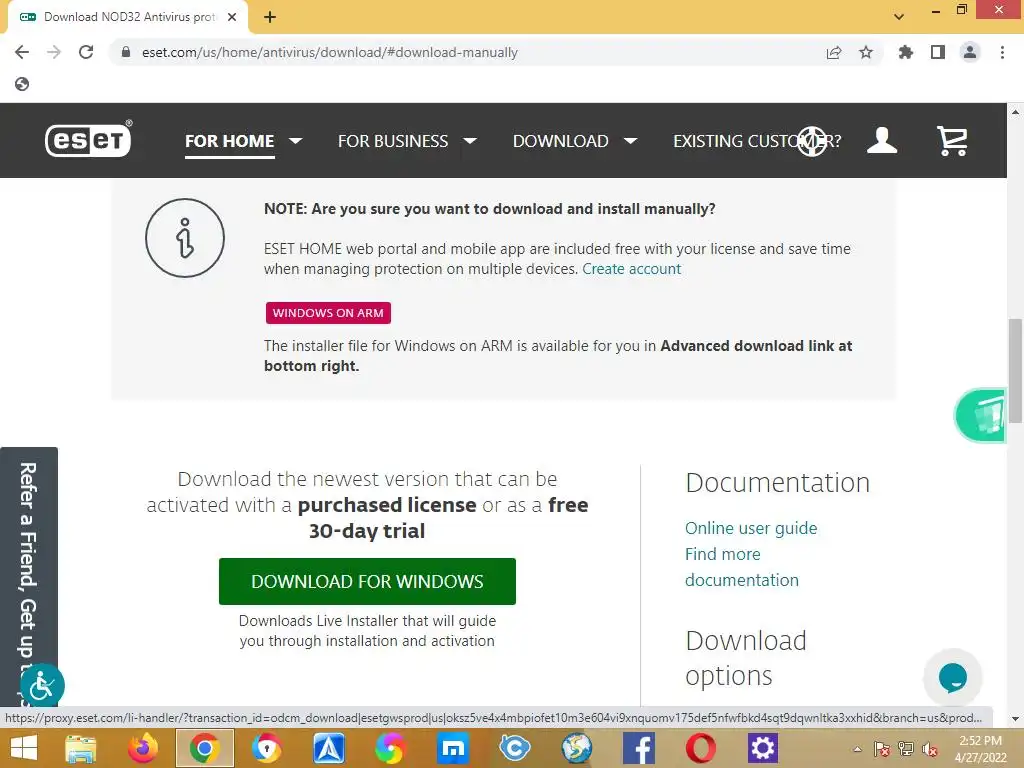Open the live chat bubble
The image size is (1024, 768).
point(952,678)
